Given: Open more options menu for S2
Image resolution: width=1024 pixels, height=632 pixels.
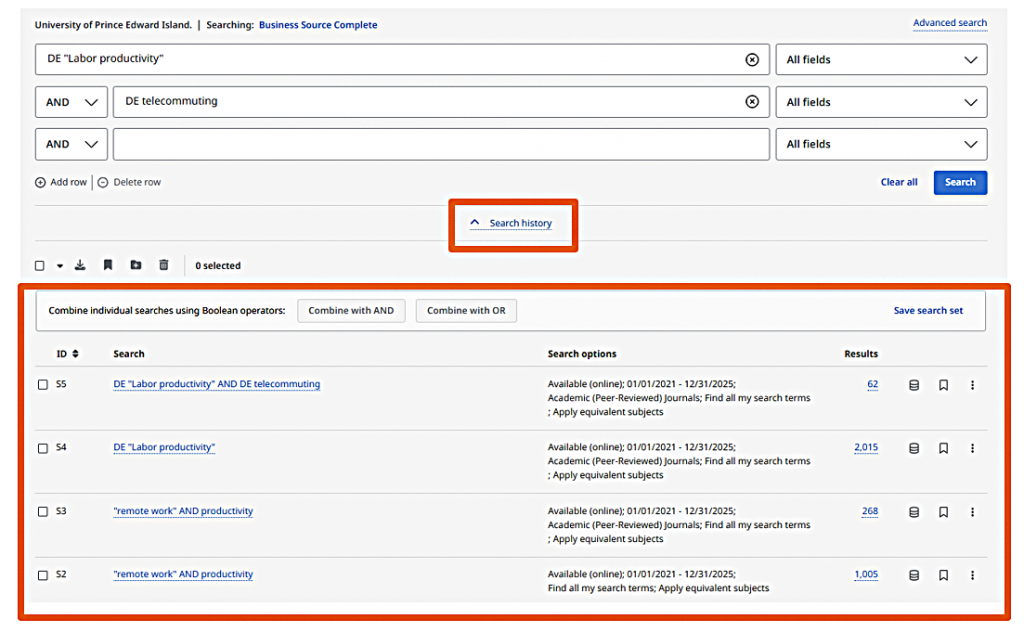Looking at the screenshot, I should (x=972, y=575).
